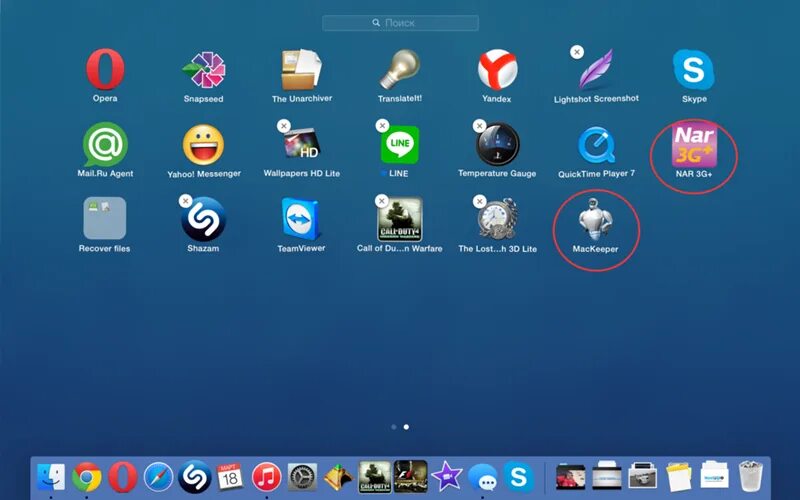This screenshot has width=800, height=500.
Task: Launch Yahoo! Messenger smiley app
Action: coord(204,145)
